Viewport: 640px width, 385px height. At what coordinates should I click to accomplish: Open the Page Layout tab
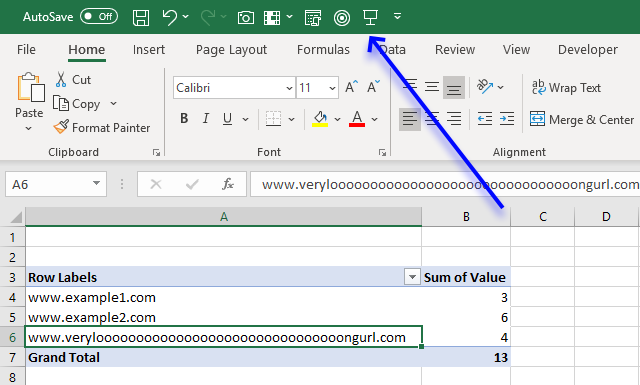point(231,50)
